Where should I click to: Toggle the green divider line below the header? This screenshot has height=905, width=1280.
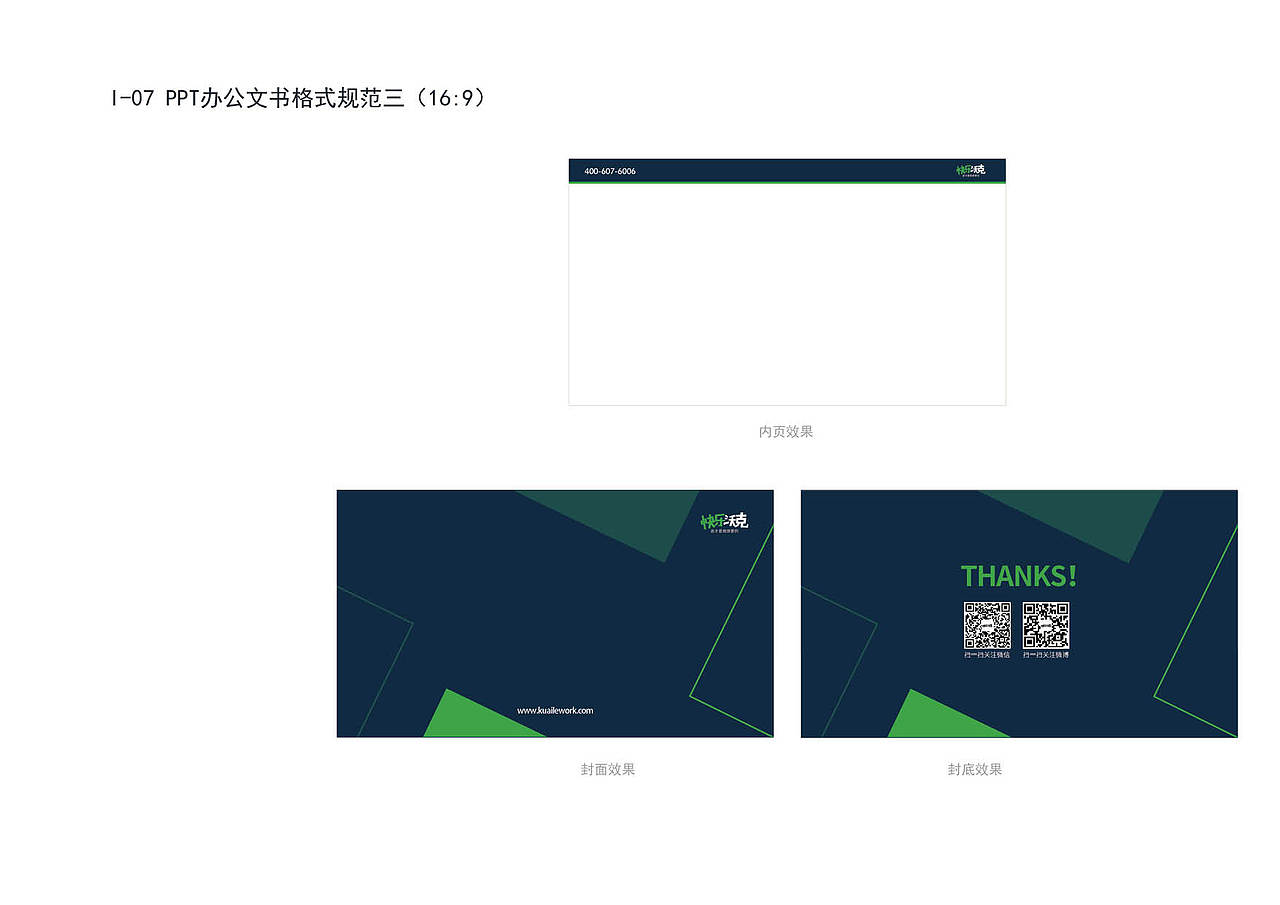tap(787, 182)
